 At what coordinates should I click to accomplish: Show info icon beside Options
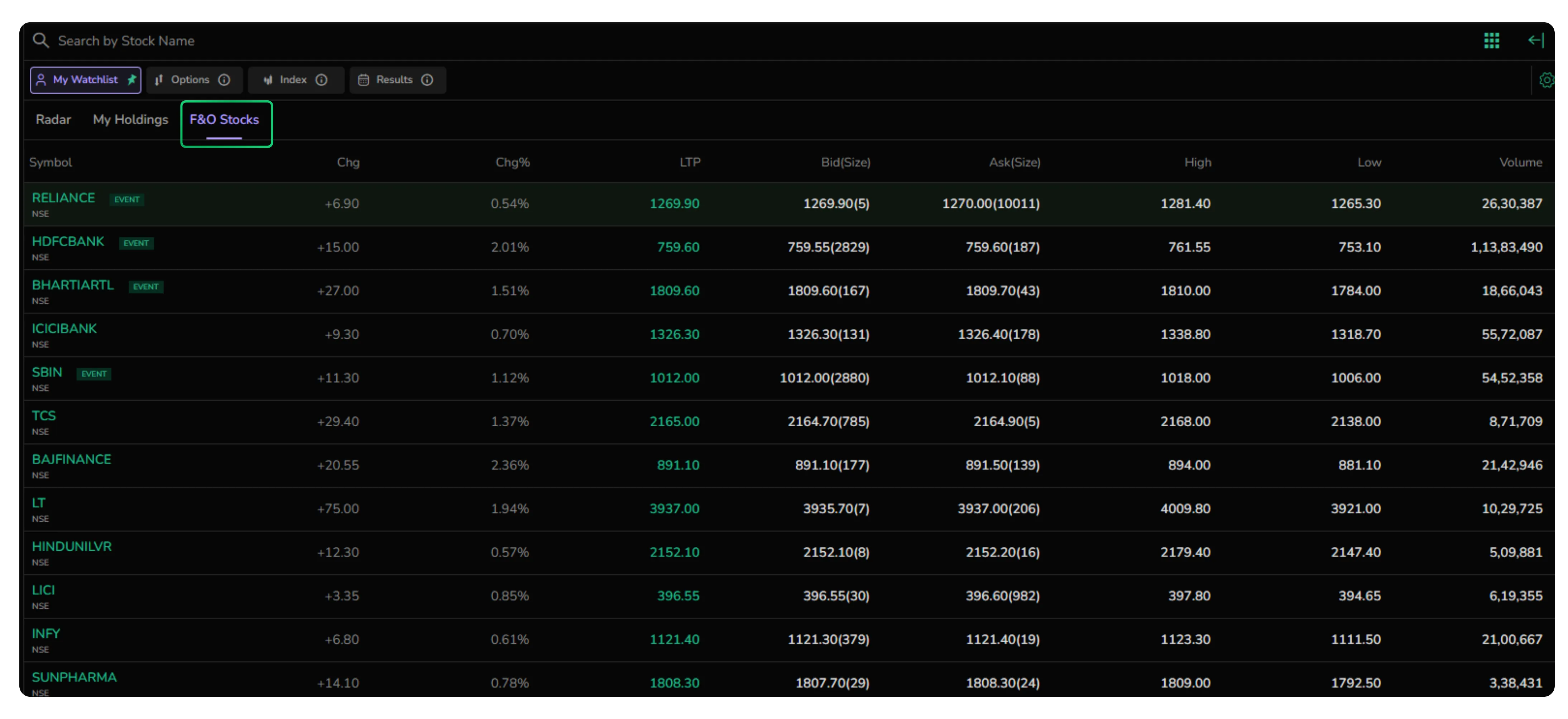[x=224, y=80]
